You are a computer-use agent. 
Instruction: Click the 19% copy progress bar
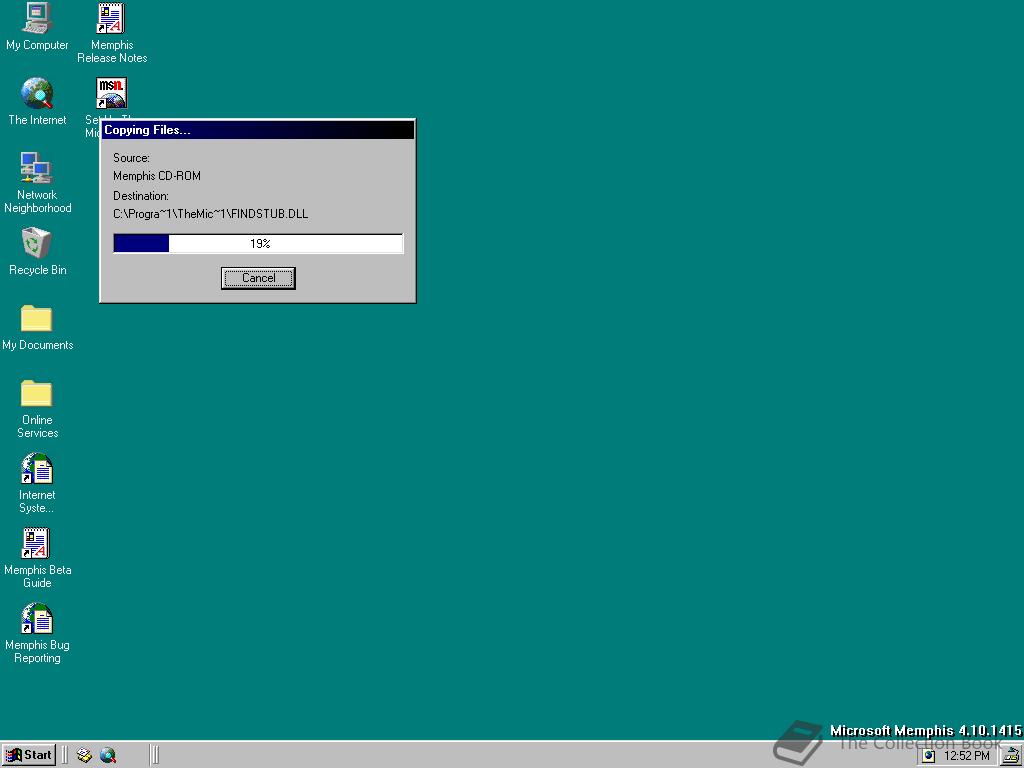[x=258, y=244]
